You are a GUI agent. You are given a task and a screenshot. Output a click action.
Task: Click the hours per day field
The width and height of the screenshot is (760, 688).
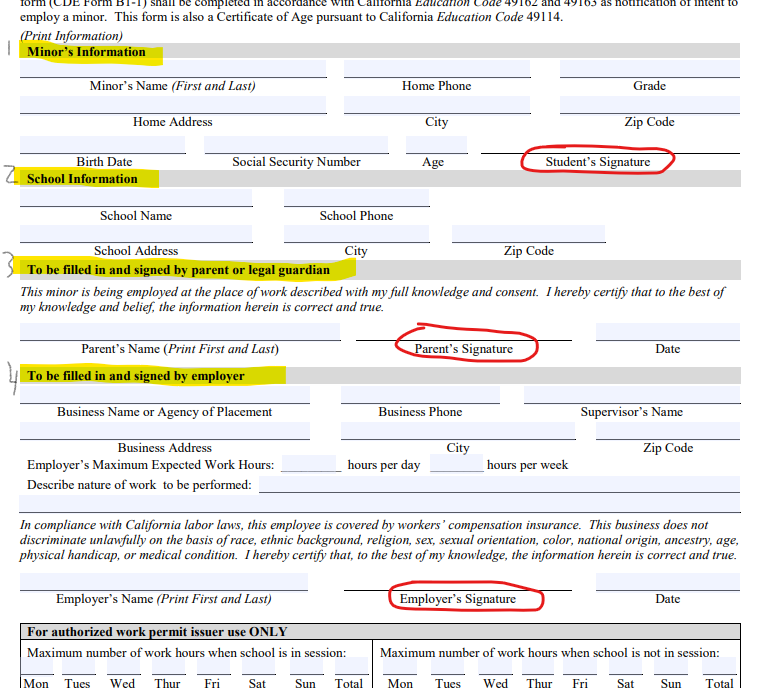pyautogui.click(x=311, y=465)
